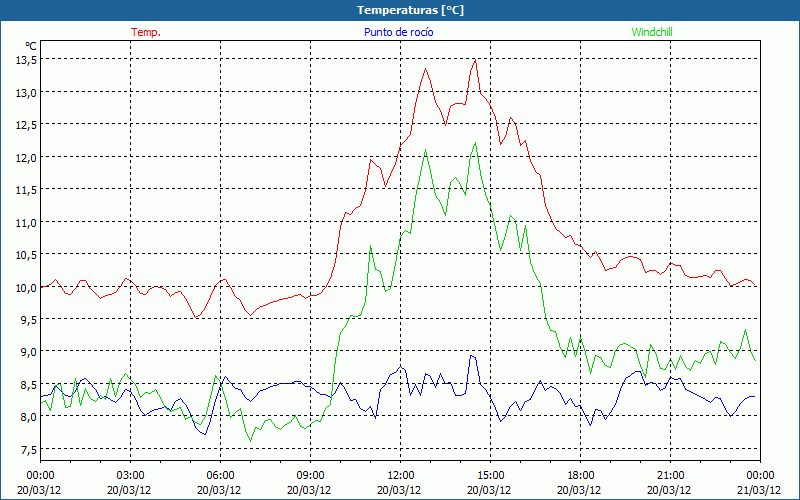Click the 03:00 time axis label
The width and height of the screenshot is (800, 500).
click(x=130, y=476)
